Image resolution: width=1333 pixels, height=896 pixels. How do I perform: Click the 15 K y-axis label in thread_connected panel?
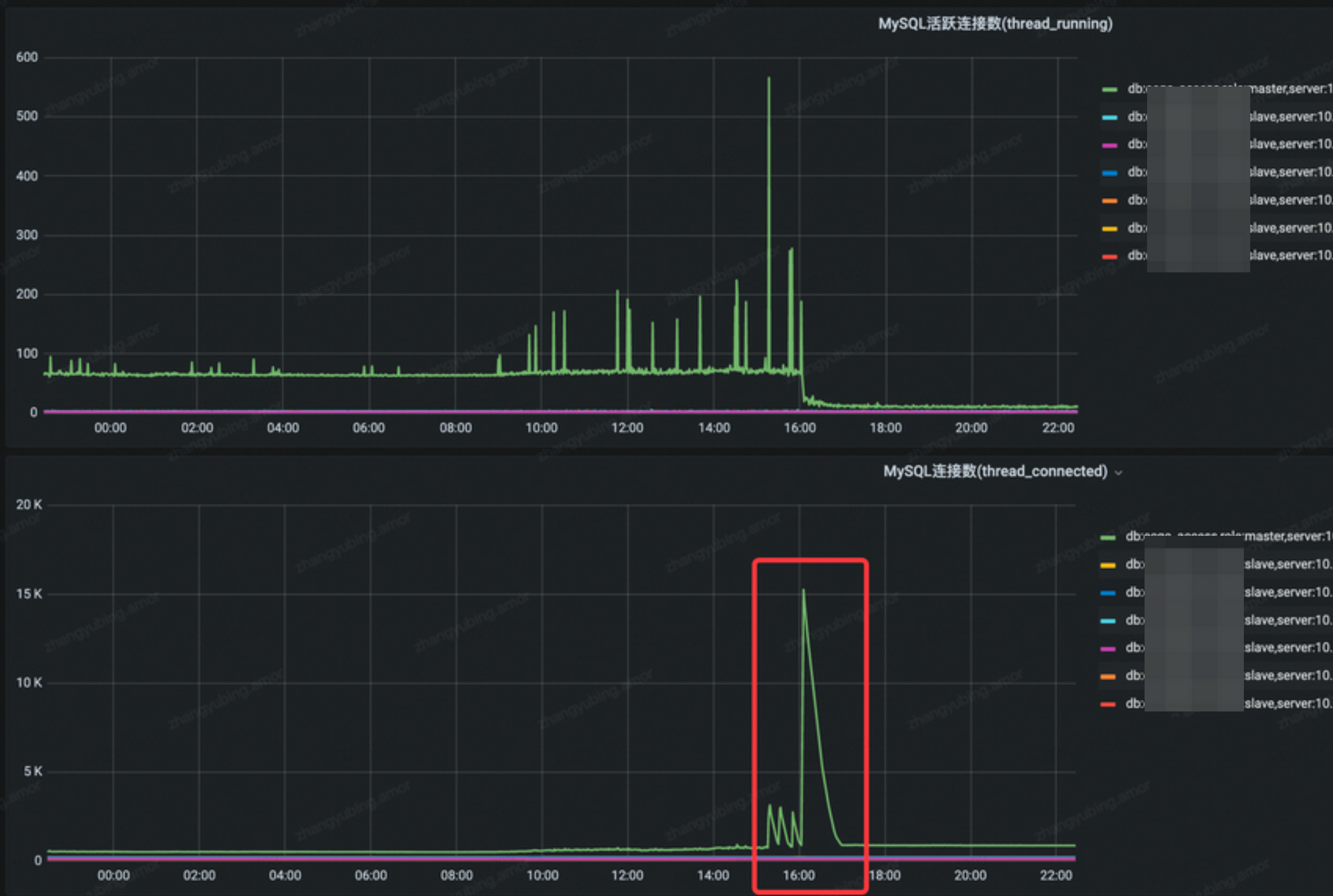[x=29, y=594]
